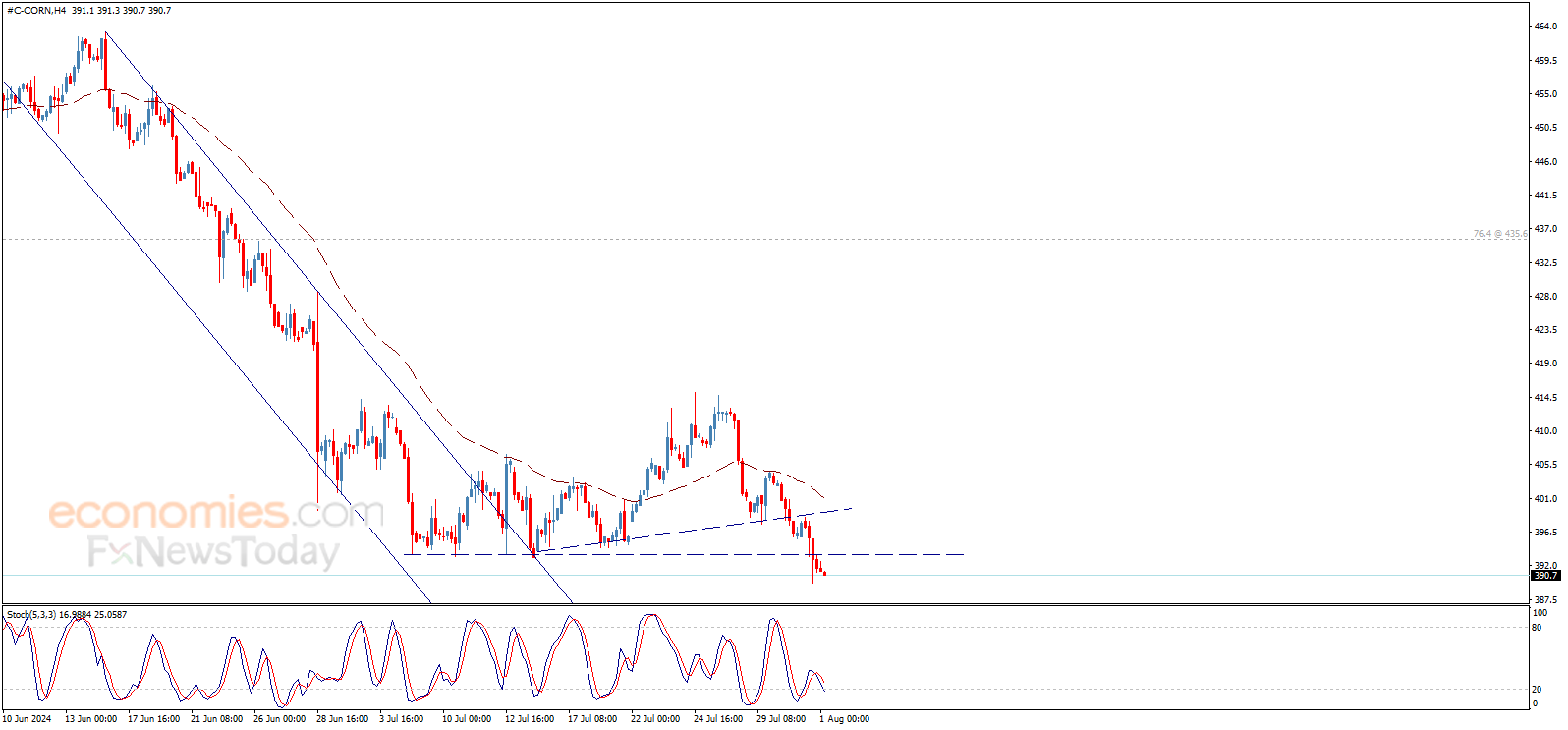Select the 80 level on Stochastic axis

[1539, 628]
